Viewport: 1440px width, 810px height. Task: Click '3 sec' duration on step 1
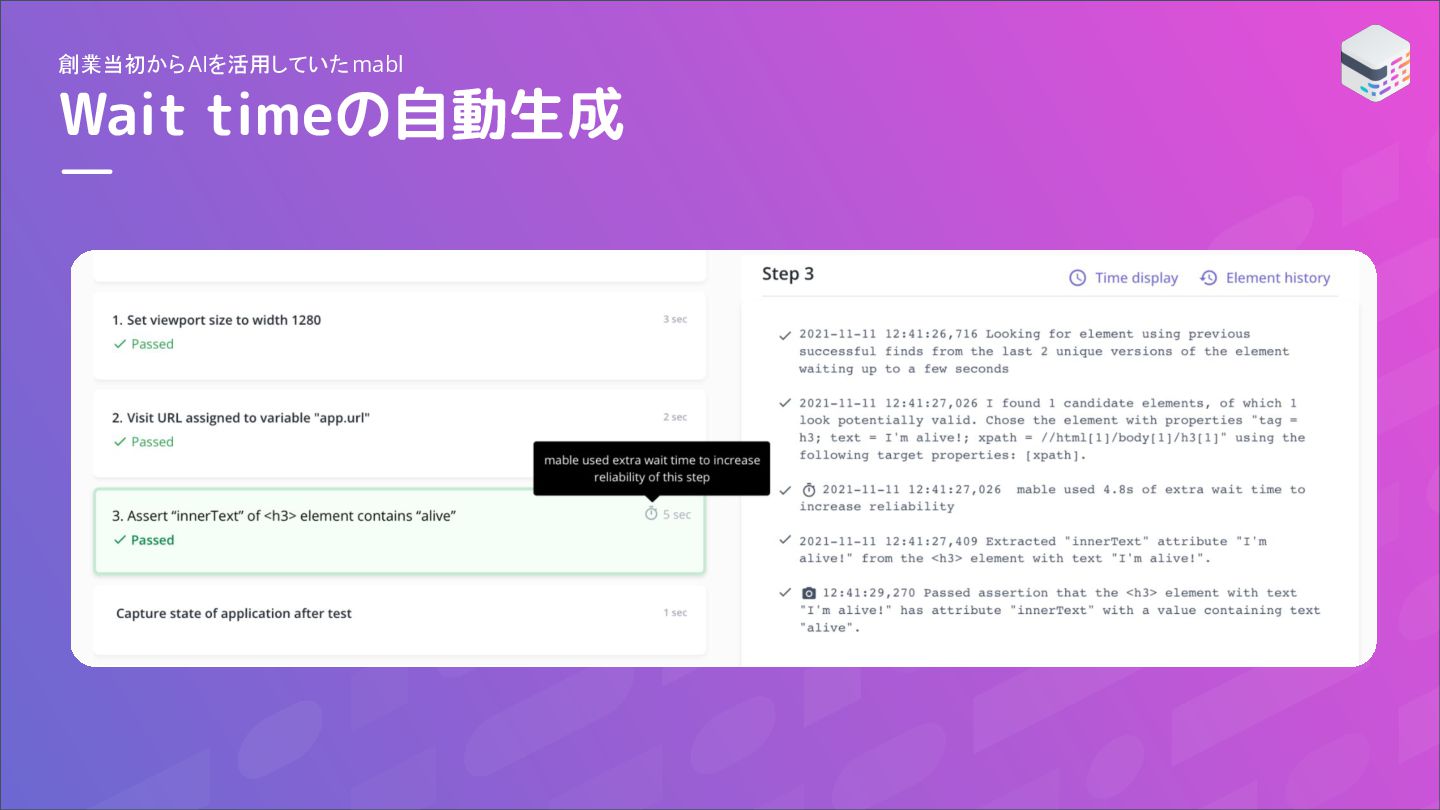point(675,319)
